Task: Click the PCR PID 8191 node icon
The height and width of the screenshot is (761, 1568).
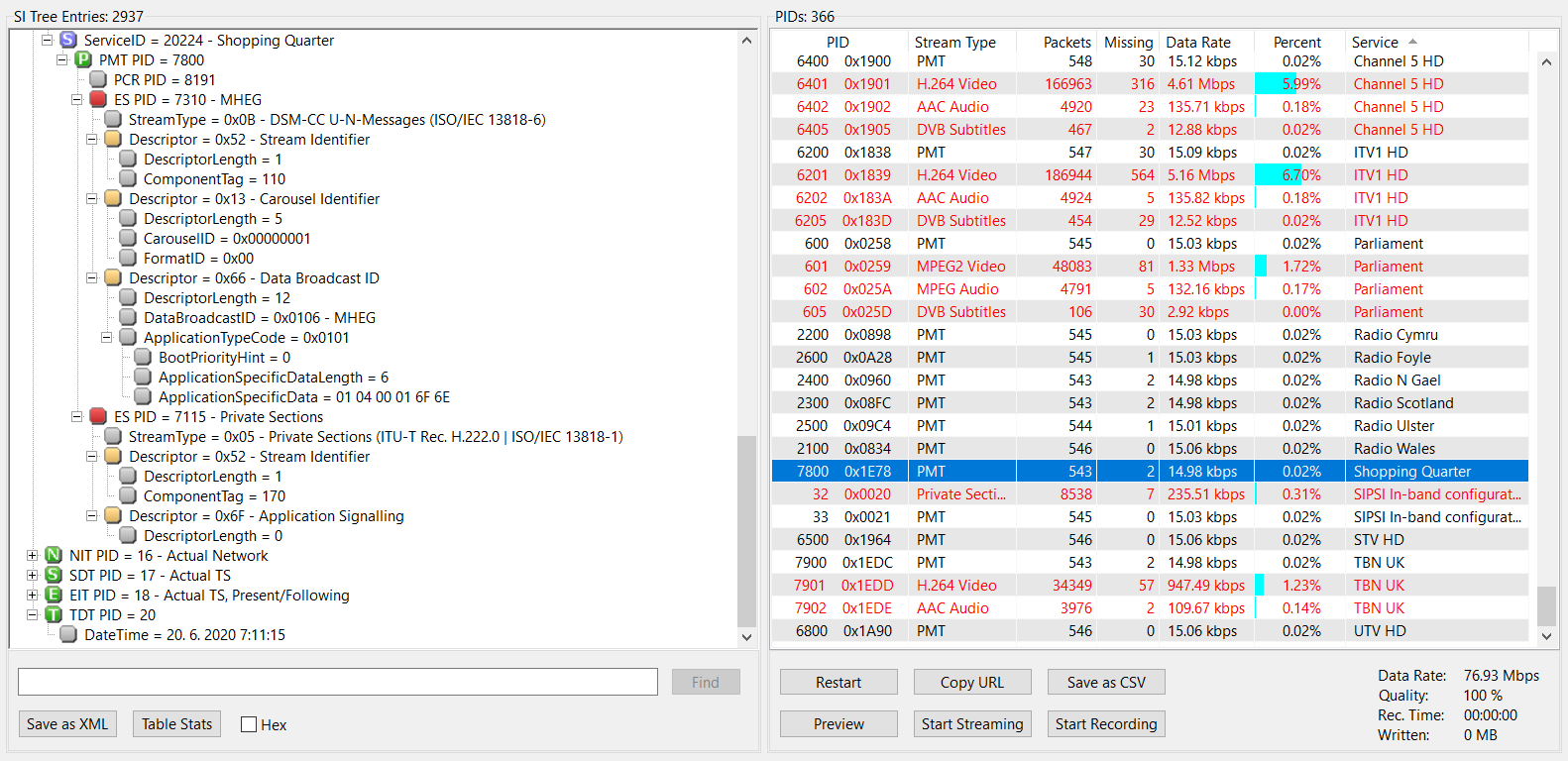Action: tap(98, 79)
